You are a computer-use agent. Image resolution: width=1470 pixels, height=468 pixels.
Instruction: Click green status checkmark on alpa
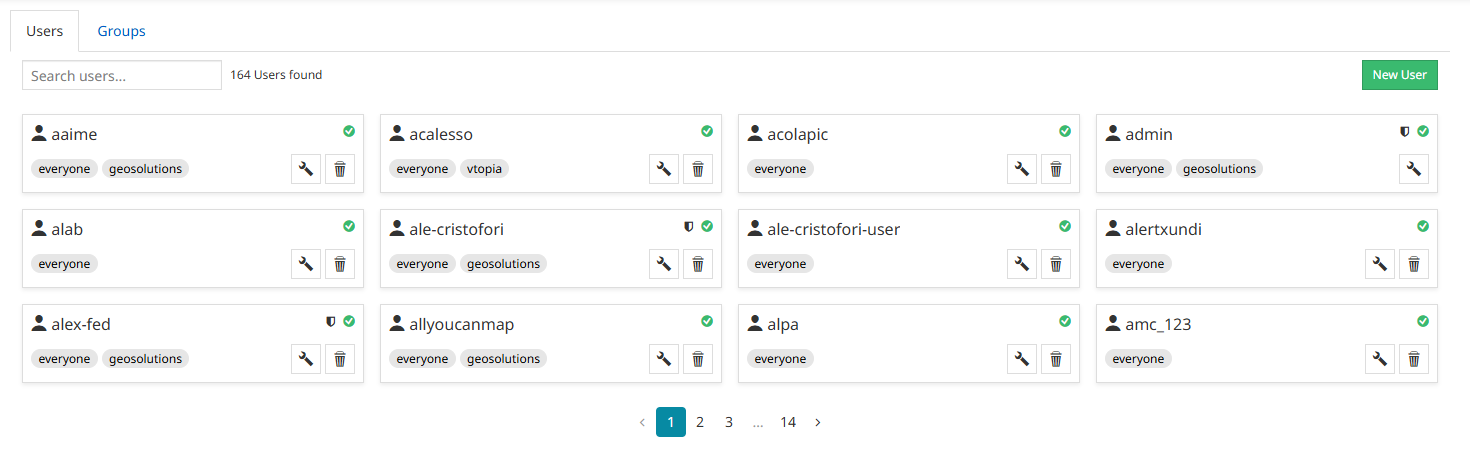click(1065, 321)
